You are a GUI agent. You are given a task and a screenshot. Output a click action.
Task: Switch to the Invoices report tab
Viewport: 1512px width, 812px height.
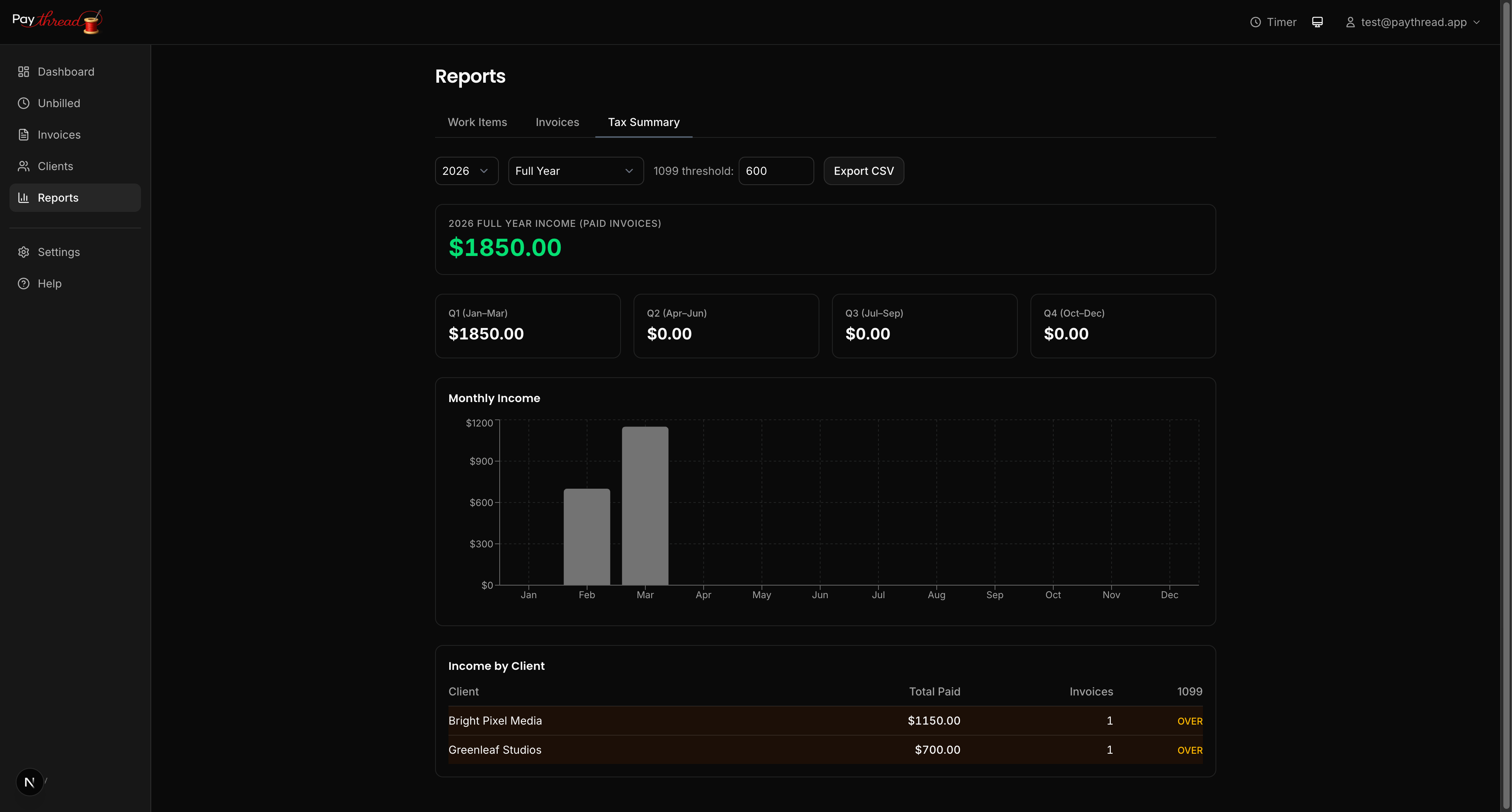click(557, 122)
